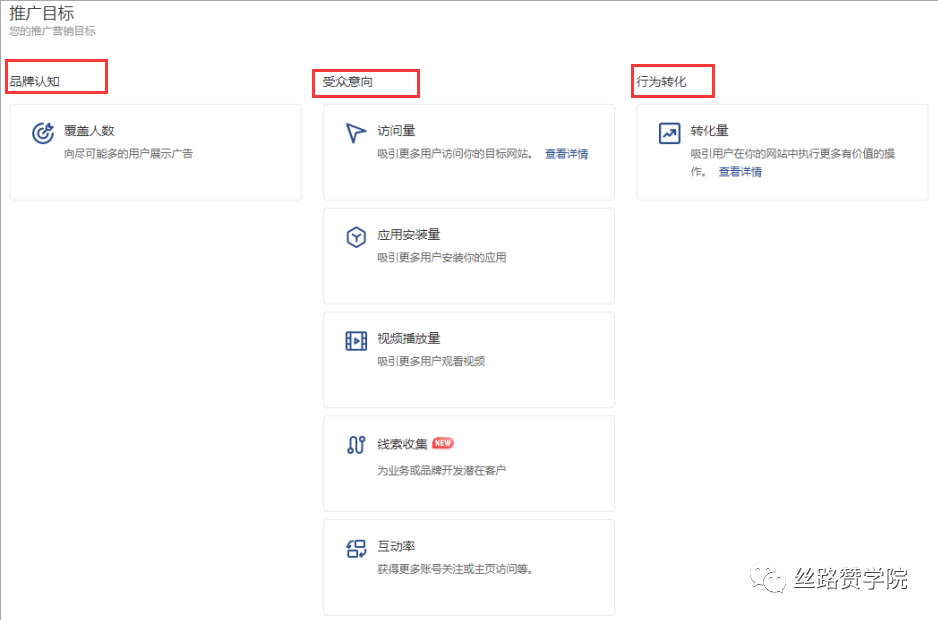938x620 pixels.
Task: Select the 视频播放量 objective card
Action: (x=468, y=359)
